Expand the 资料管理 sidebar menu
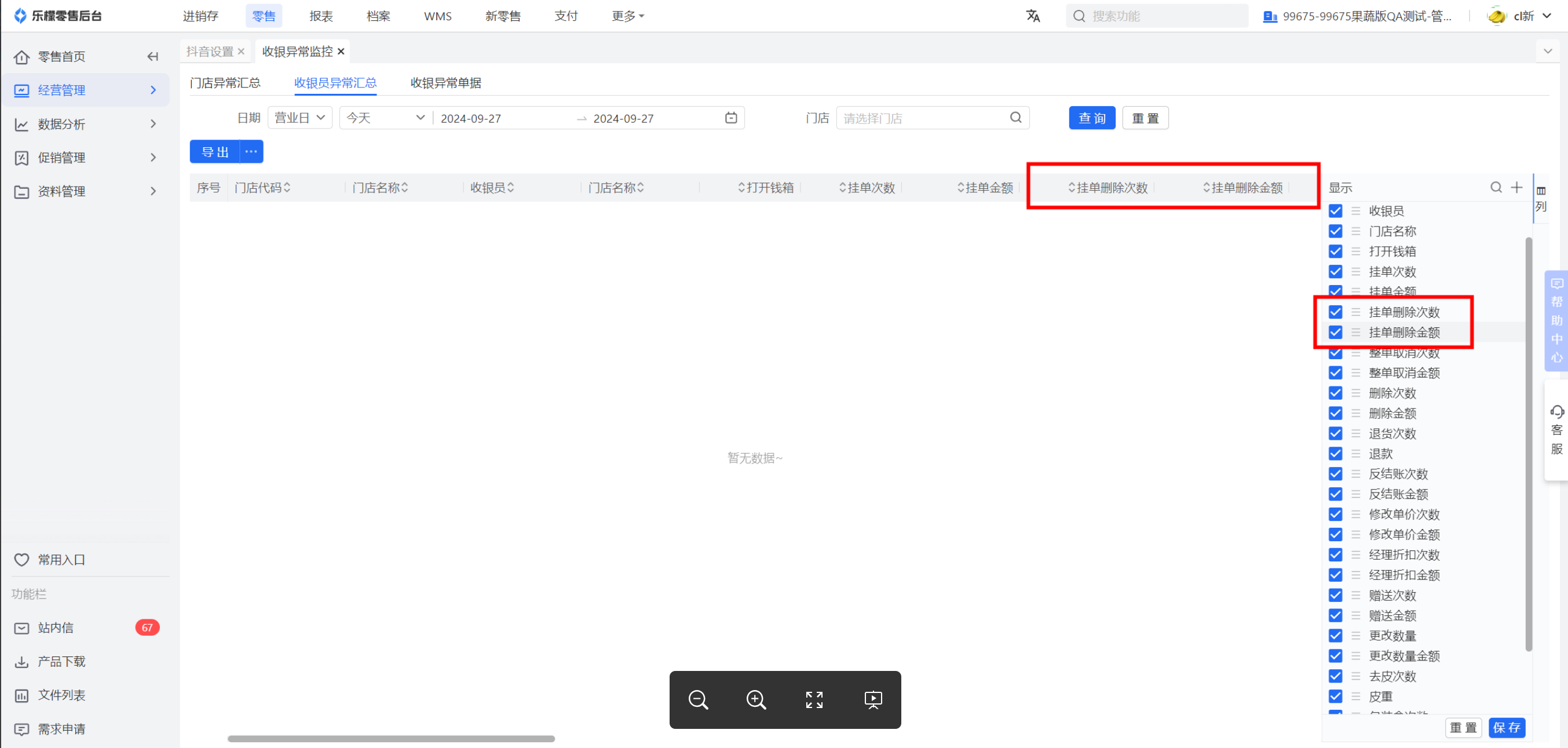Viewport: 1568px width, 748px height. pos(85,191)
